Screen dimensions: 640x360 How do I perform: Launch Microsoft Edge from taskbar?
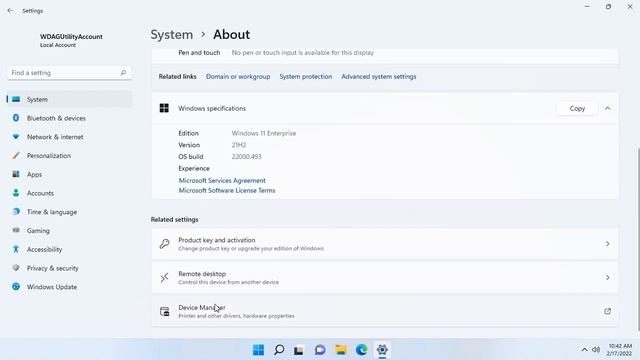(x=361, y=350)
